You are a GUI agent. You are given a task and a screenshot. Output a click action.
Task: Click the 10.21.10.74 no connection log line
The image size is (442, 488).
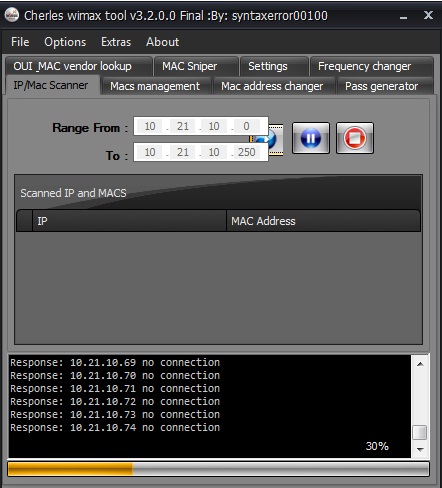pos(115,427)
